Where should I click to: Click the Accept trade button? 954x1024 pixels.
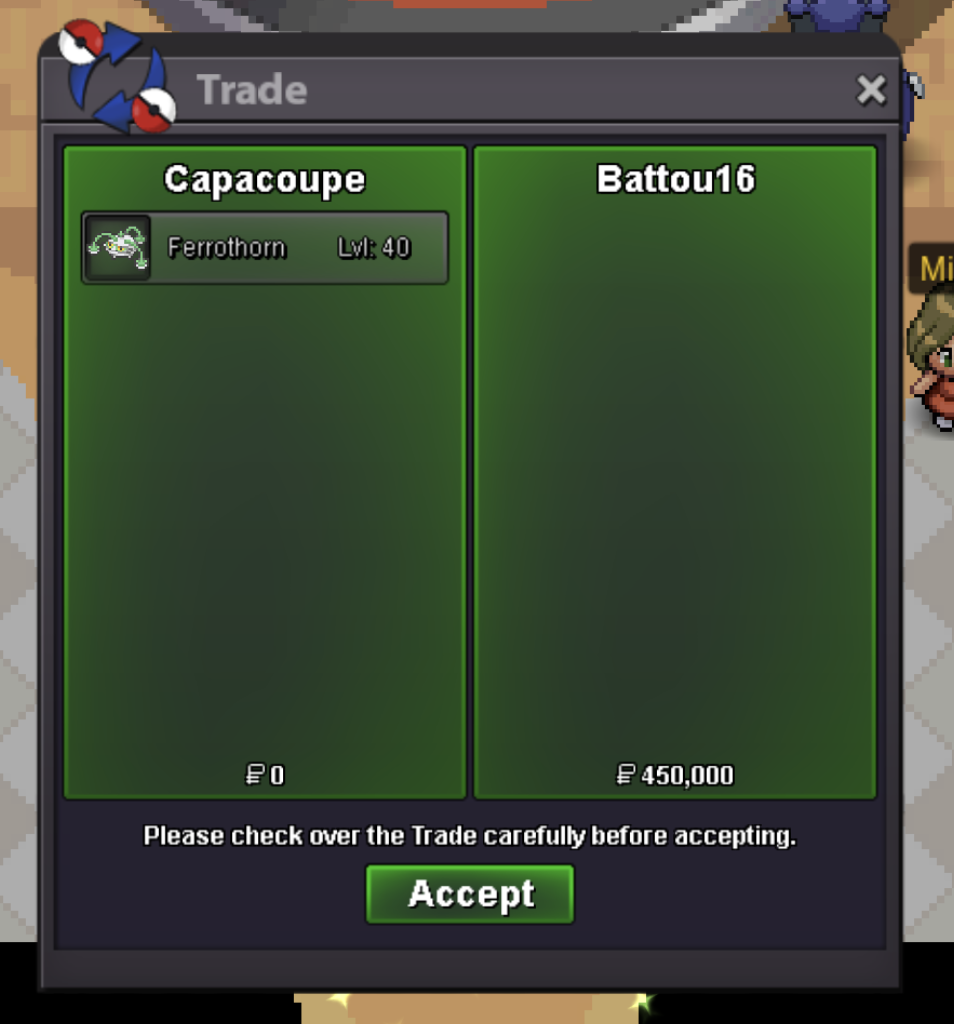[470, 894]
